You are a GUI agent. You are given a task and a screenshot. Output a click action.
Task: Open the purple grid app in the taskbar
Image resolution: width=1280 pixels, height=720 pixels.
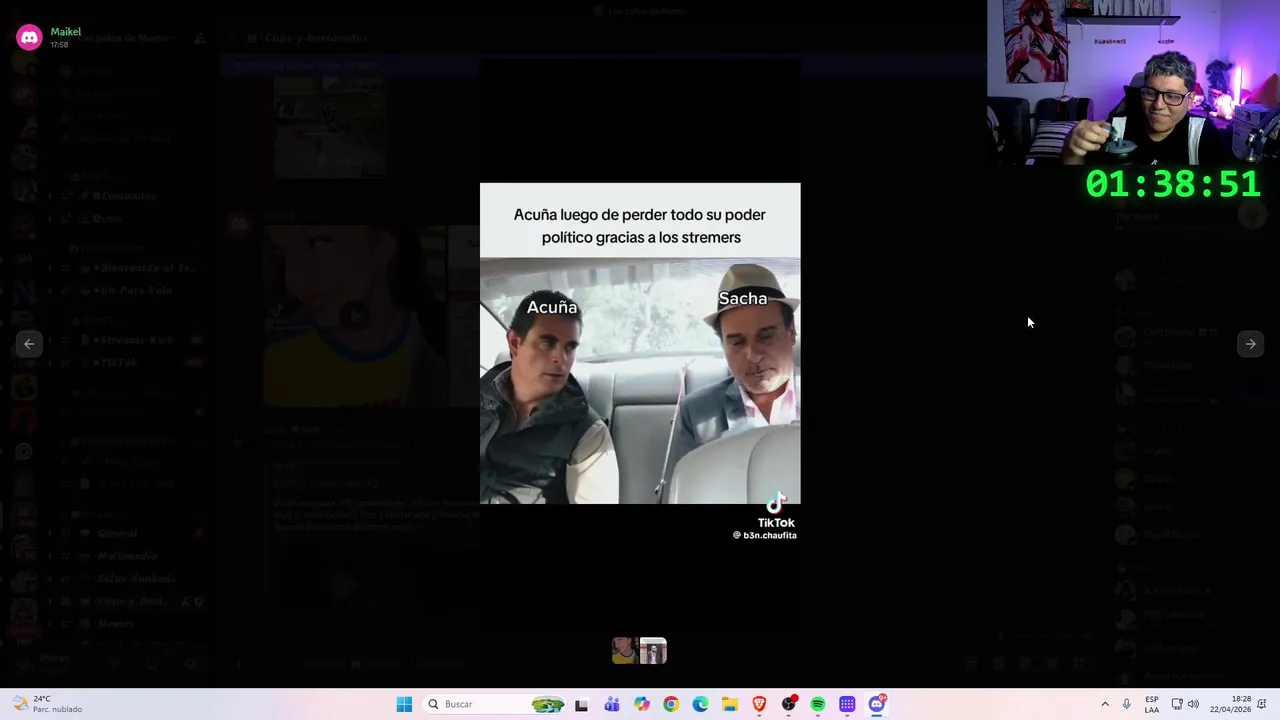[847, 704]
